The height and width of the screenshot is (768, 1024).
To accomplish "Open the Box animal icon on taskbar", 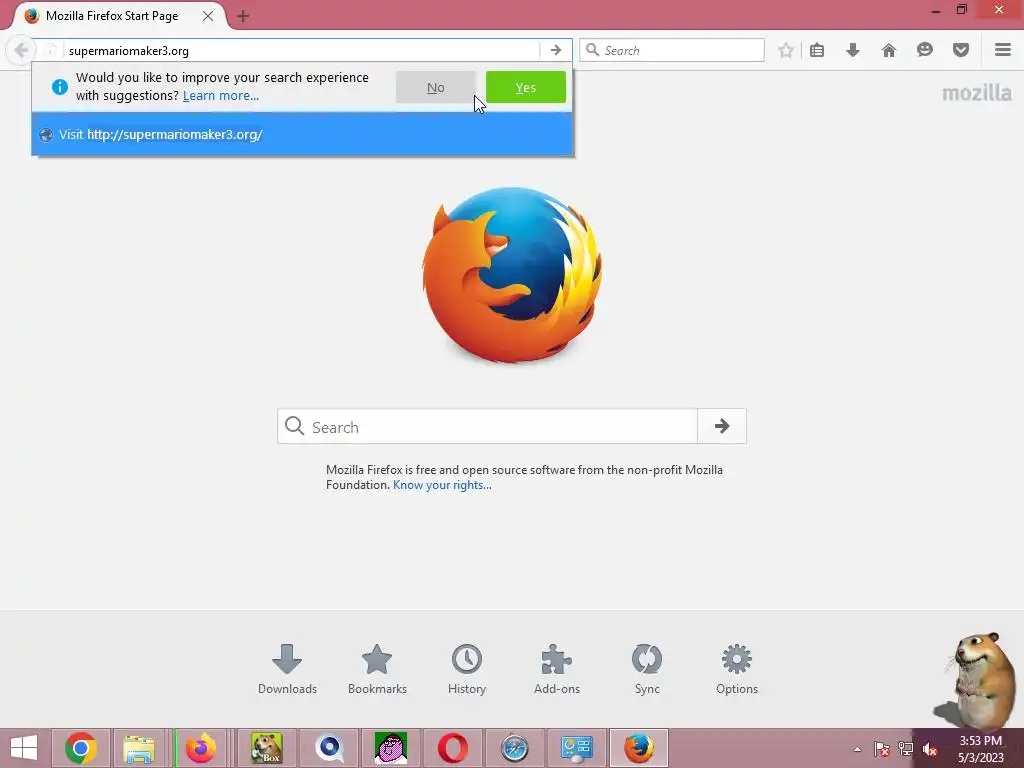I will click(267, 748).
